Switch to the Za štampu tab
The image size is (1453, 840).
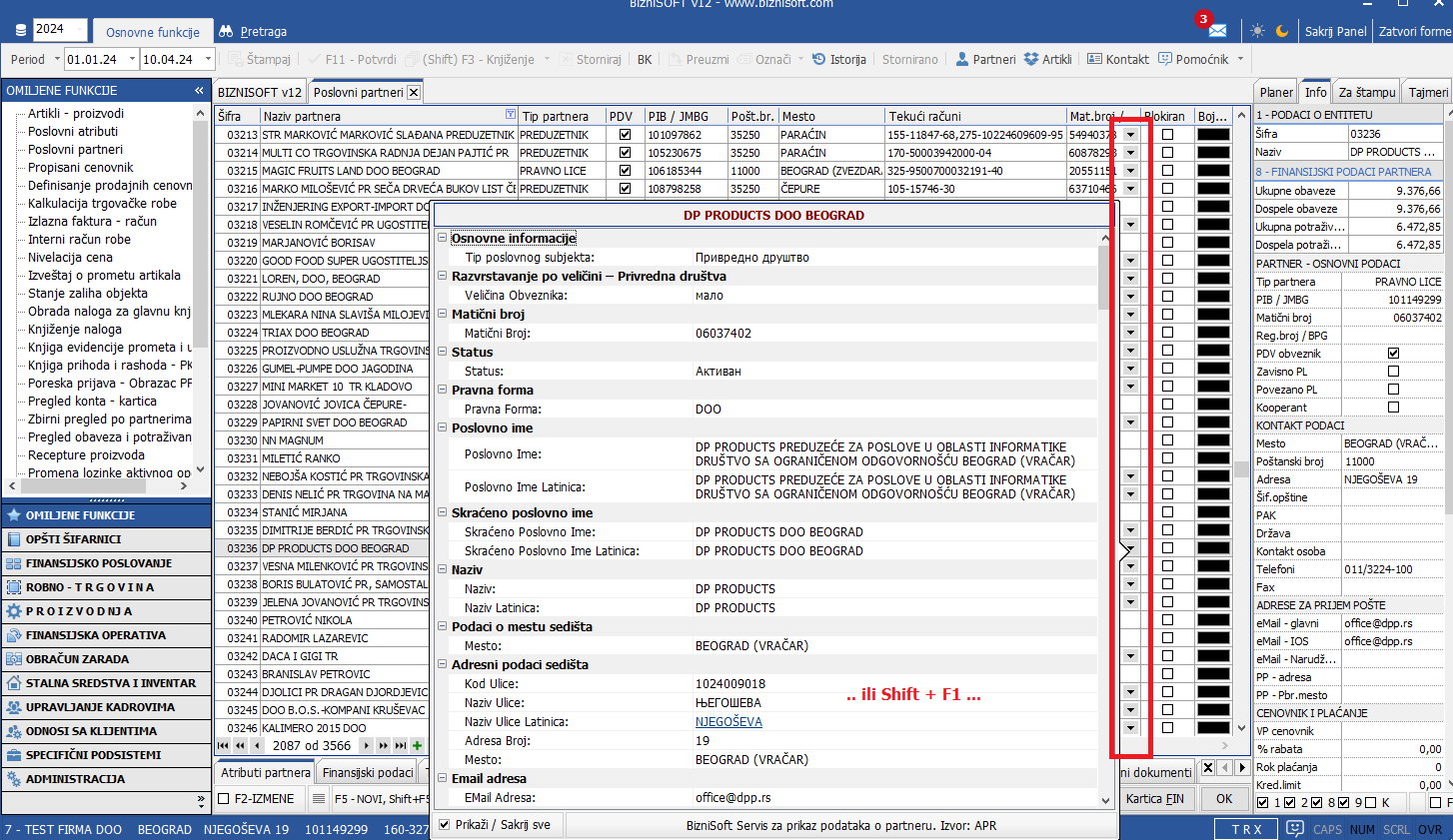tap(1366, 92)
